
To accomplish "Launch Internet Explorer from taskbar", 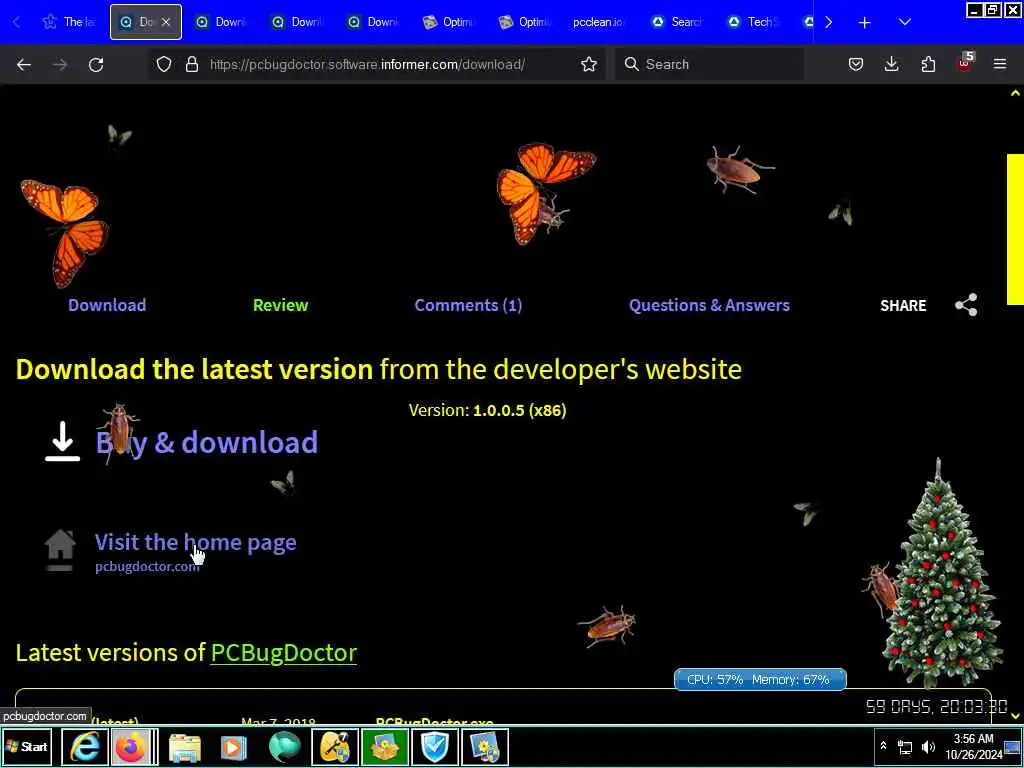I will [x=85, y=746].
